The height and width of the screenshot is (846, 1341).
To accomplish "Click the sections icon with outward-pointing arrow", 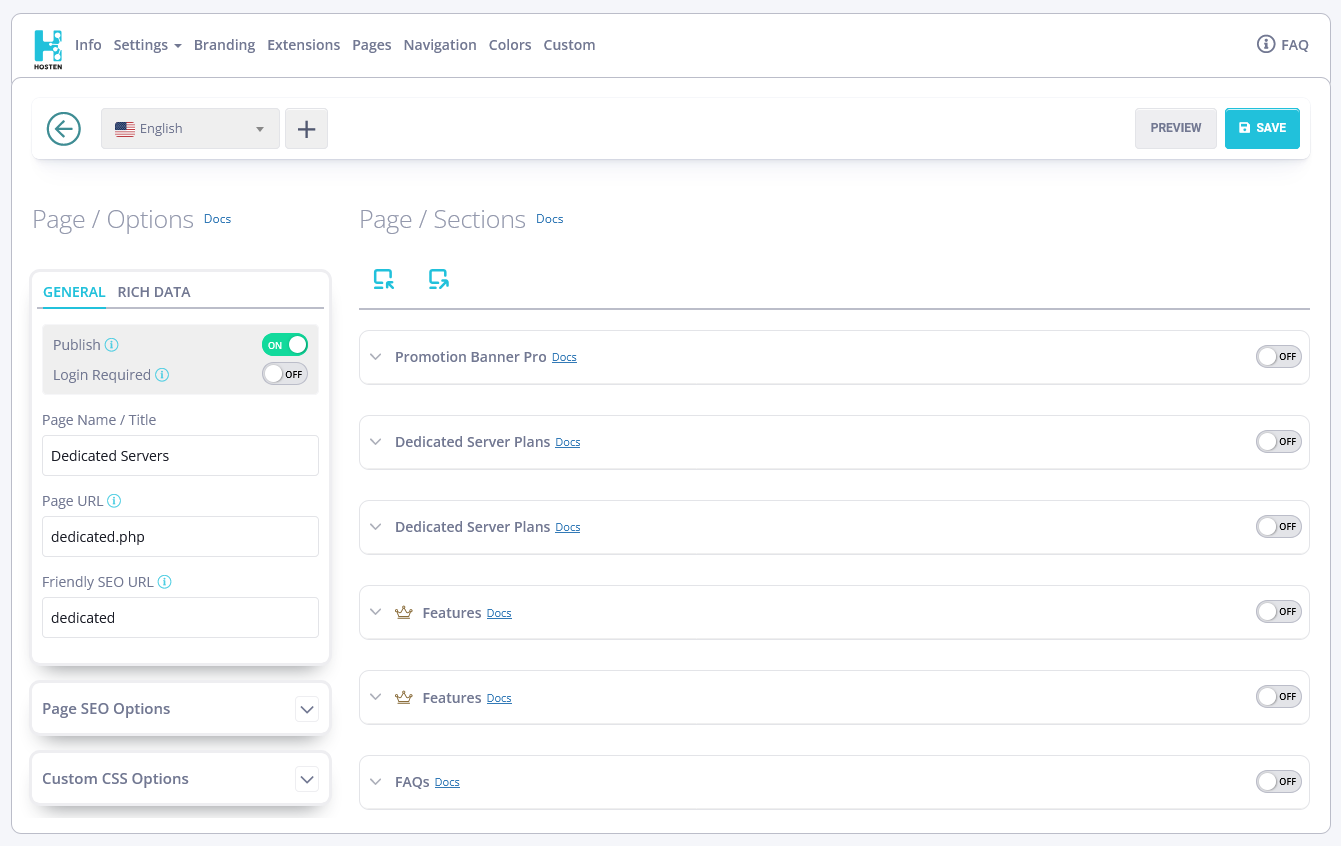I will (438, 279).
